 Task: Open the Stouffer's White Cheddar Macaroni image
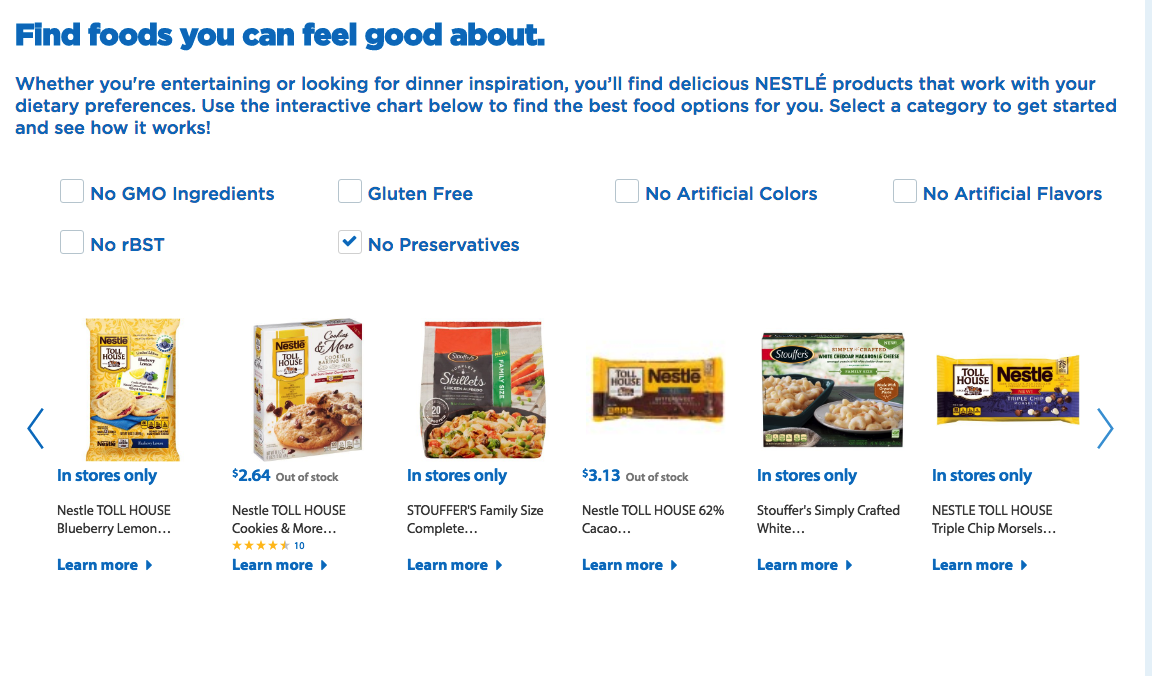[833, 389]
